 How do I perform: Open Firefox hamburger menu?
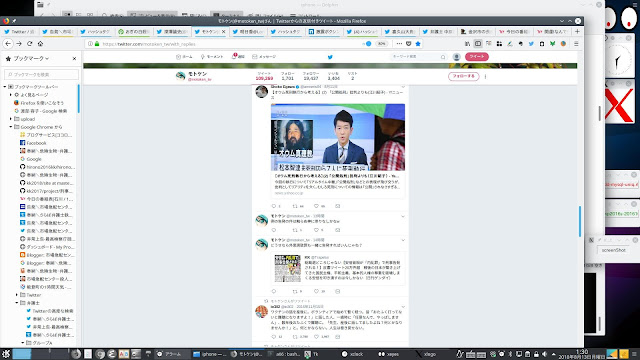click(x=576, y=44)
